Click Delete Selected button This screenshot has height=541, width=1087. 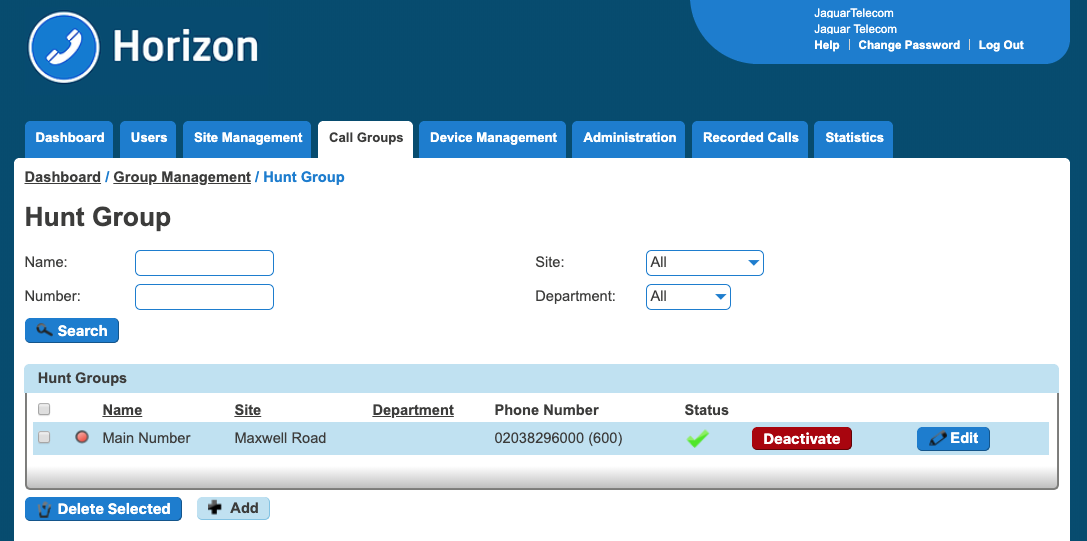click(x=104, y=509)
